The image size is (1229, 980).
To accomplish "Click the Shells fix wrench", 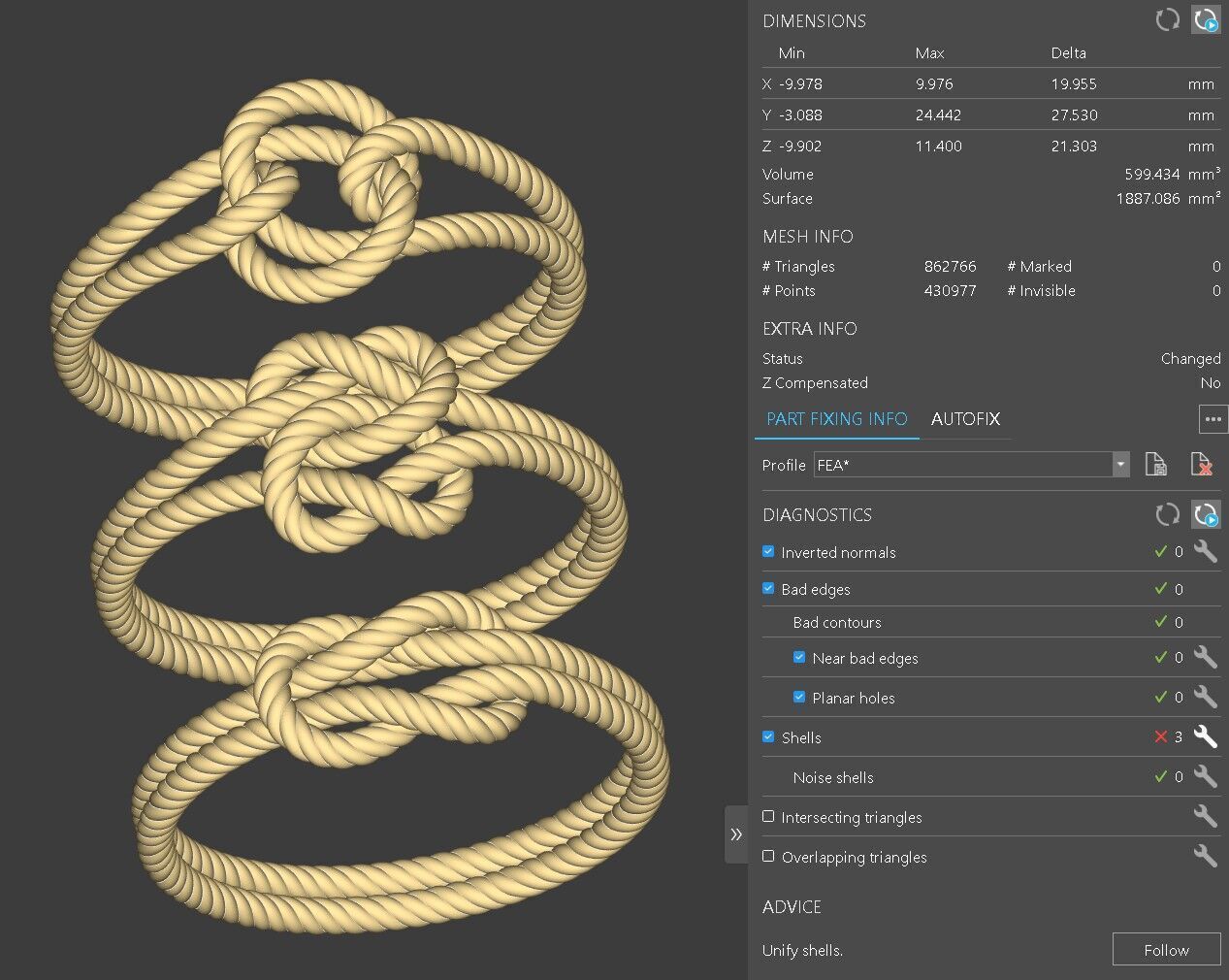I will click(x=1205, y=736).
